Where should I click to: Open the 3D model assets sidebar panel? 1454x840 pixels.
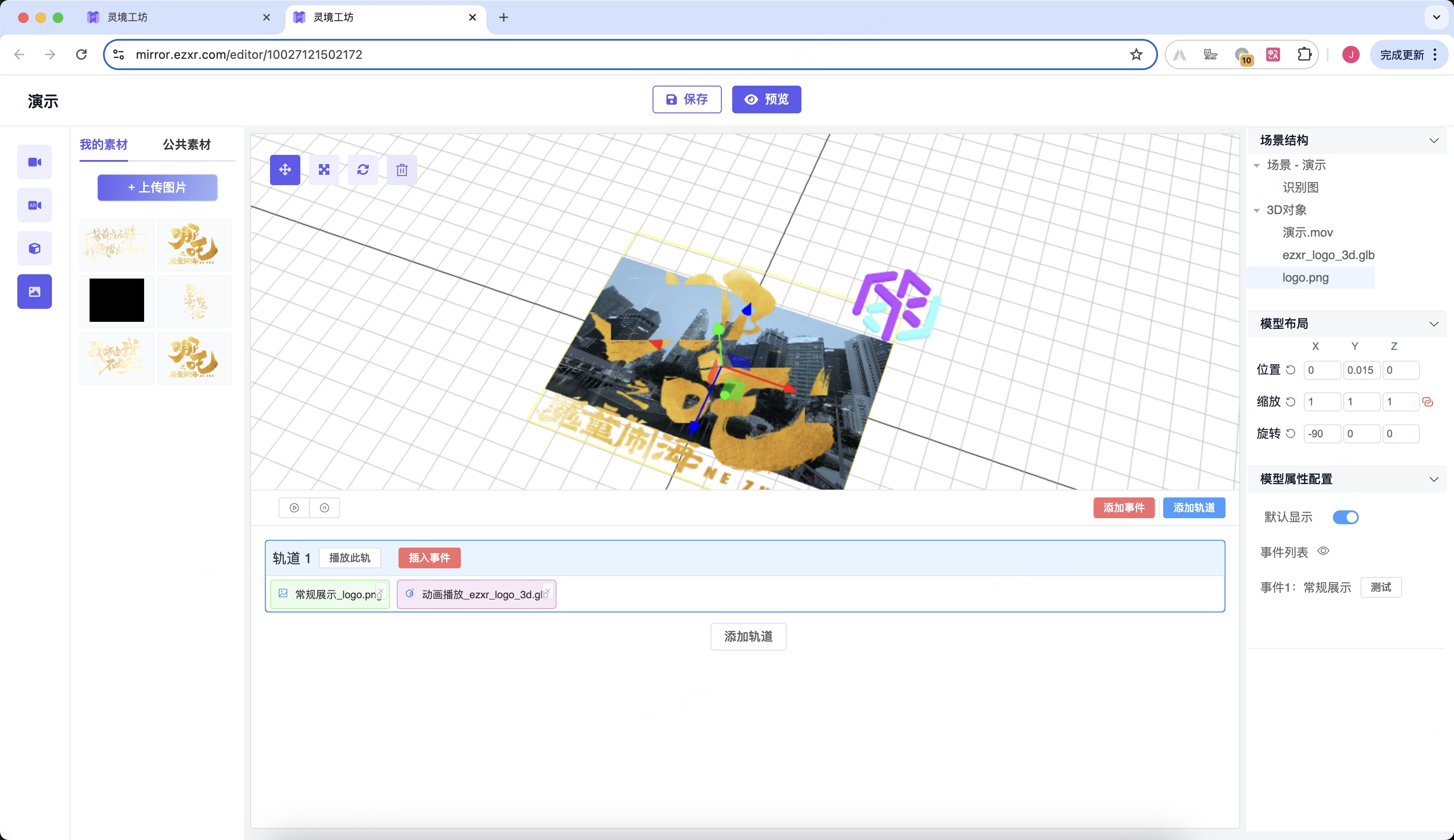[35, 249]
